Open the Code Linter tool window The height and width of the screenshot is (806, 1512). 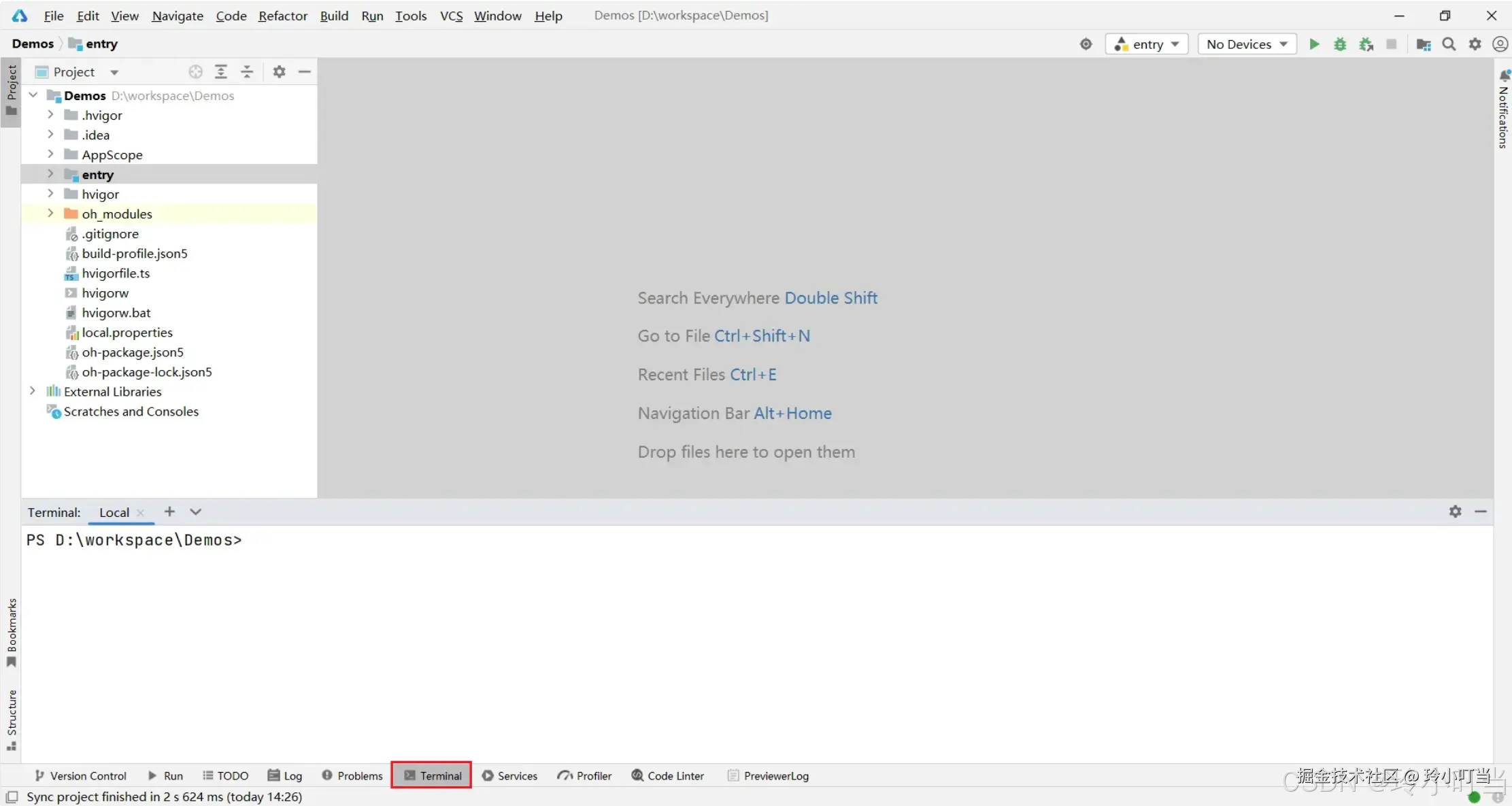click(x=667, y=775)
